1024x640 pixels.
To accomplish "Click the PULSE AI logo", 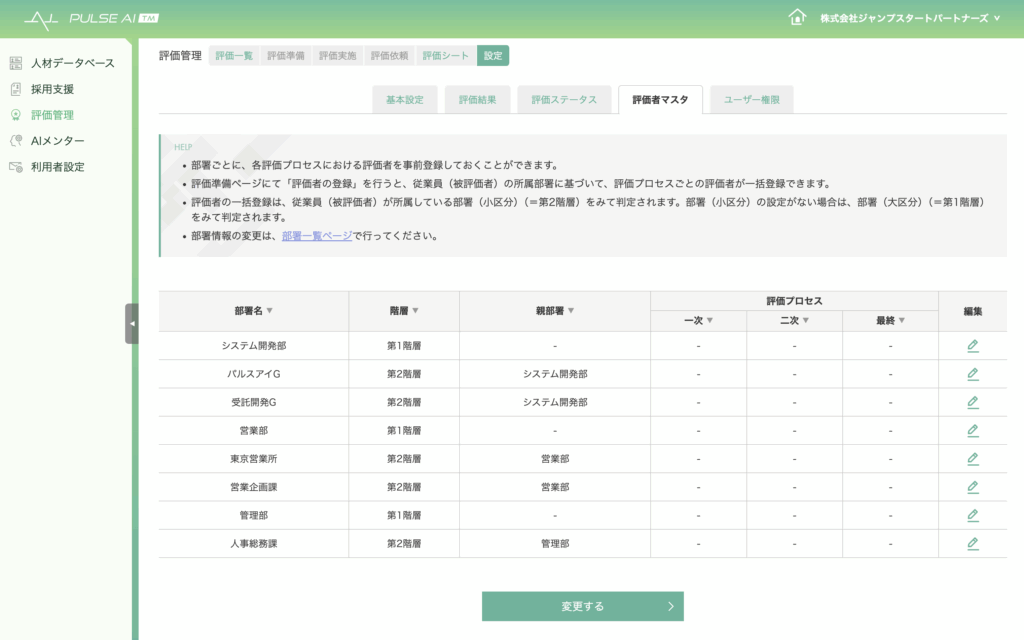I will pyautogui.click(x=91, y=20).
